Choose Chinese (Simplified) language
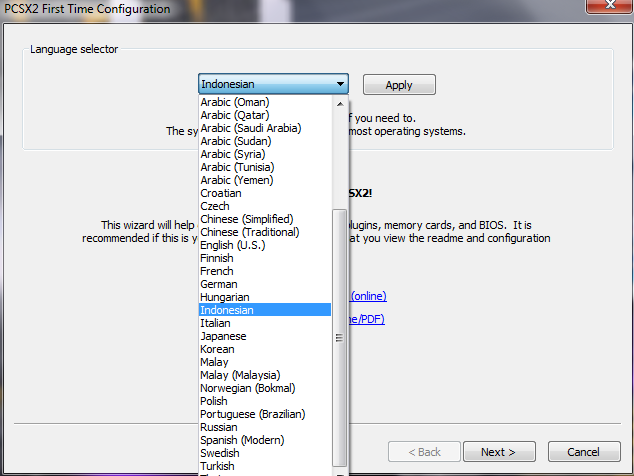Screen dimensions: 634x476 [265, 219]
